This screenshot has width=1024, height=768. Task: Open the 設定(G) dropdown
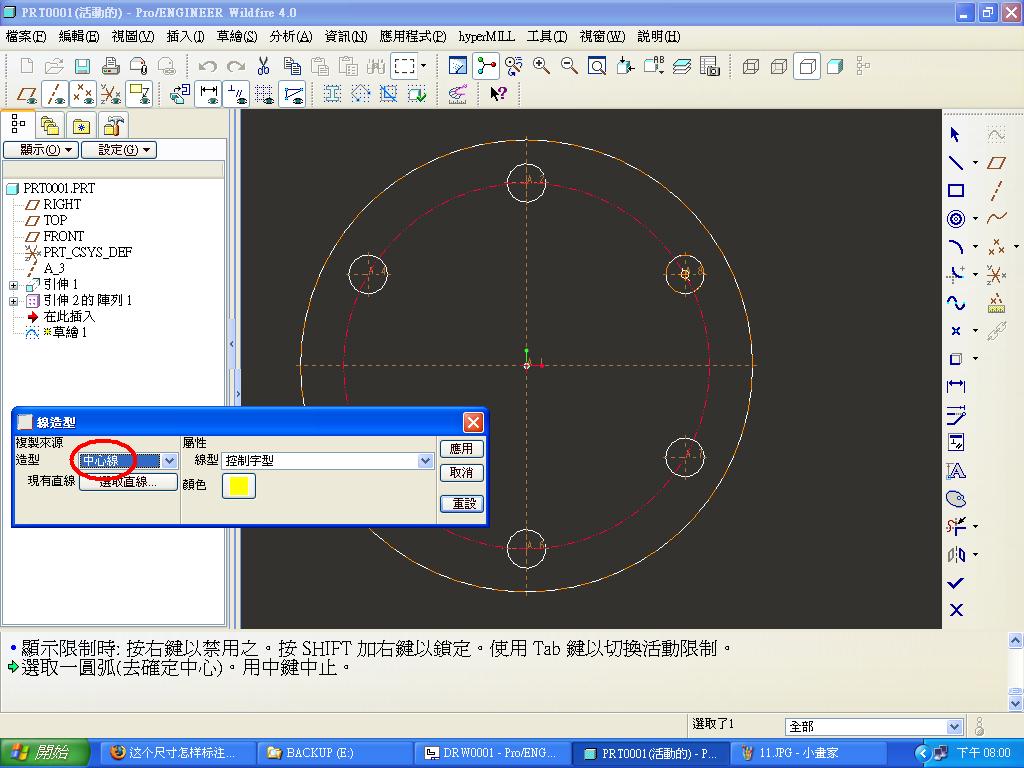(119, 150)
